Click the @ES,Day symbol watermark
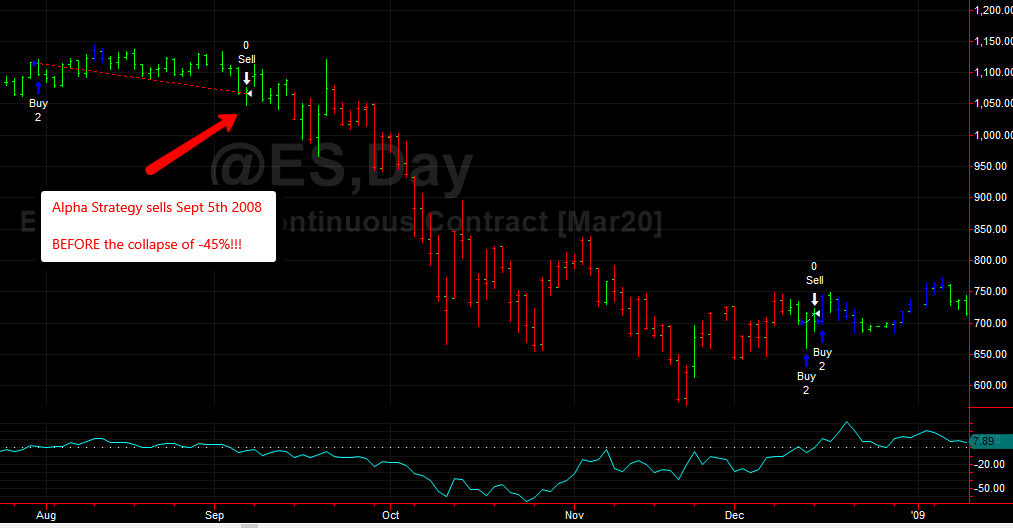Screen dimensions: 1013x528 click(341, 169)
